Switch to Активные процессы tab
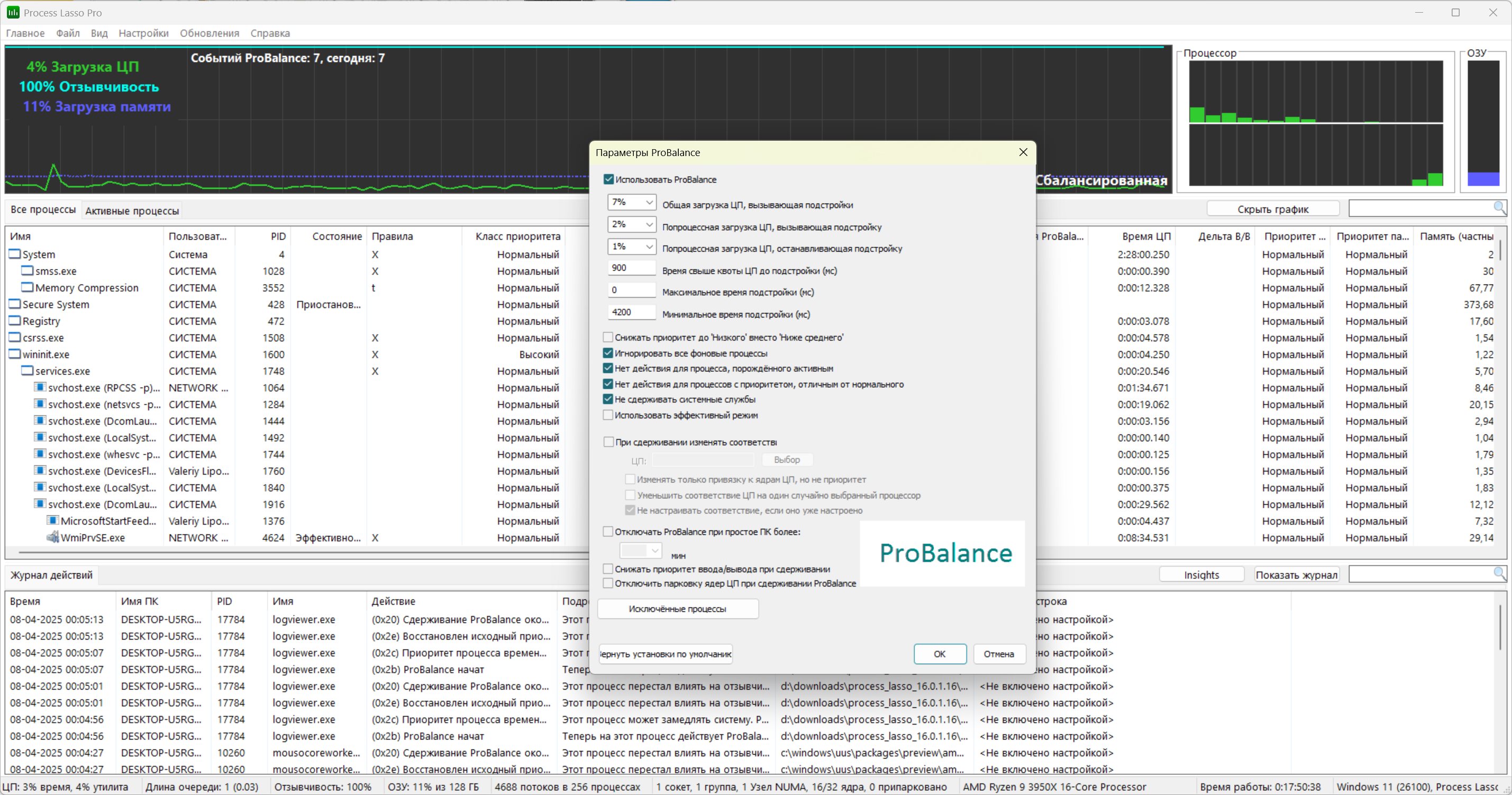Screen dimensions: 1512x795 [x=132, y=211]
